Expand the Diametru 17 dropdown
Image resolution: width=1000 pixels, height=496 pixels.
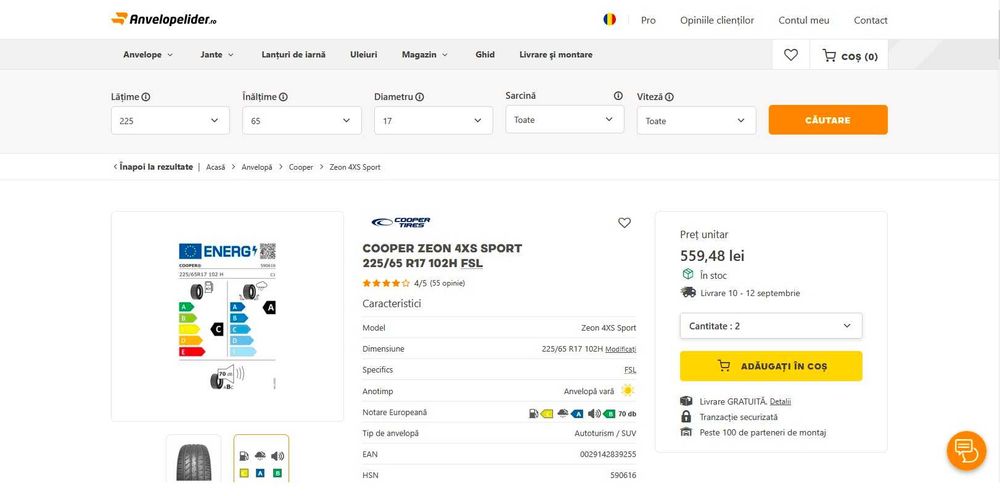click(x=433, y=120)
